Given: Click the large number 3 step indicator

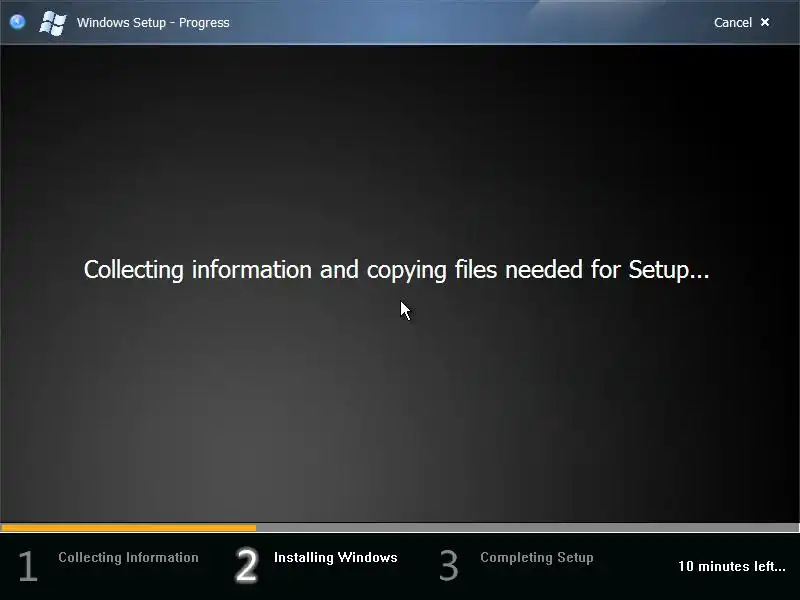Looking at the screenshot, I should click(x=449, y=565).
